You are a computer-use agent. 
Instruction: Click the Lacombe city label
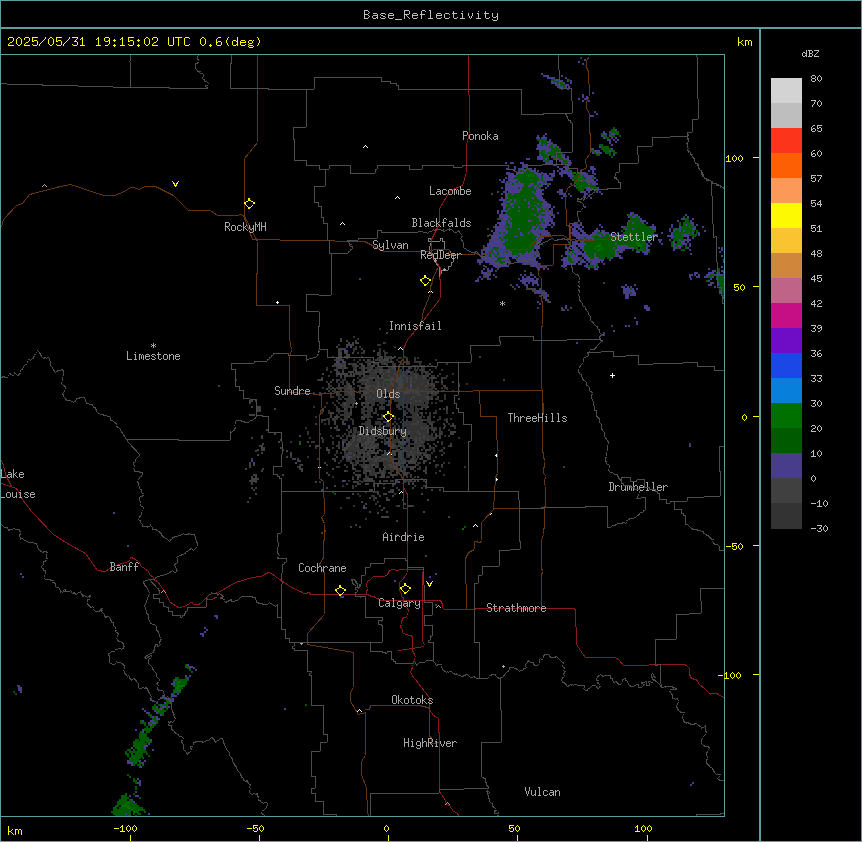click(x=450, y=191)
